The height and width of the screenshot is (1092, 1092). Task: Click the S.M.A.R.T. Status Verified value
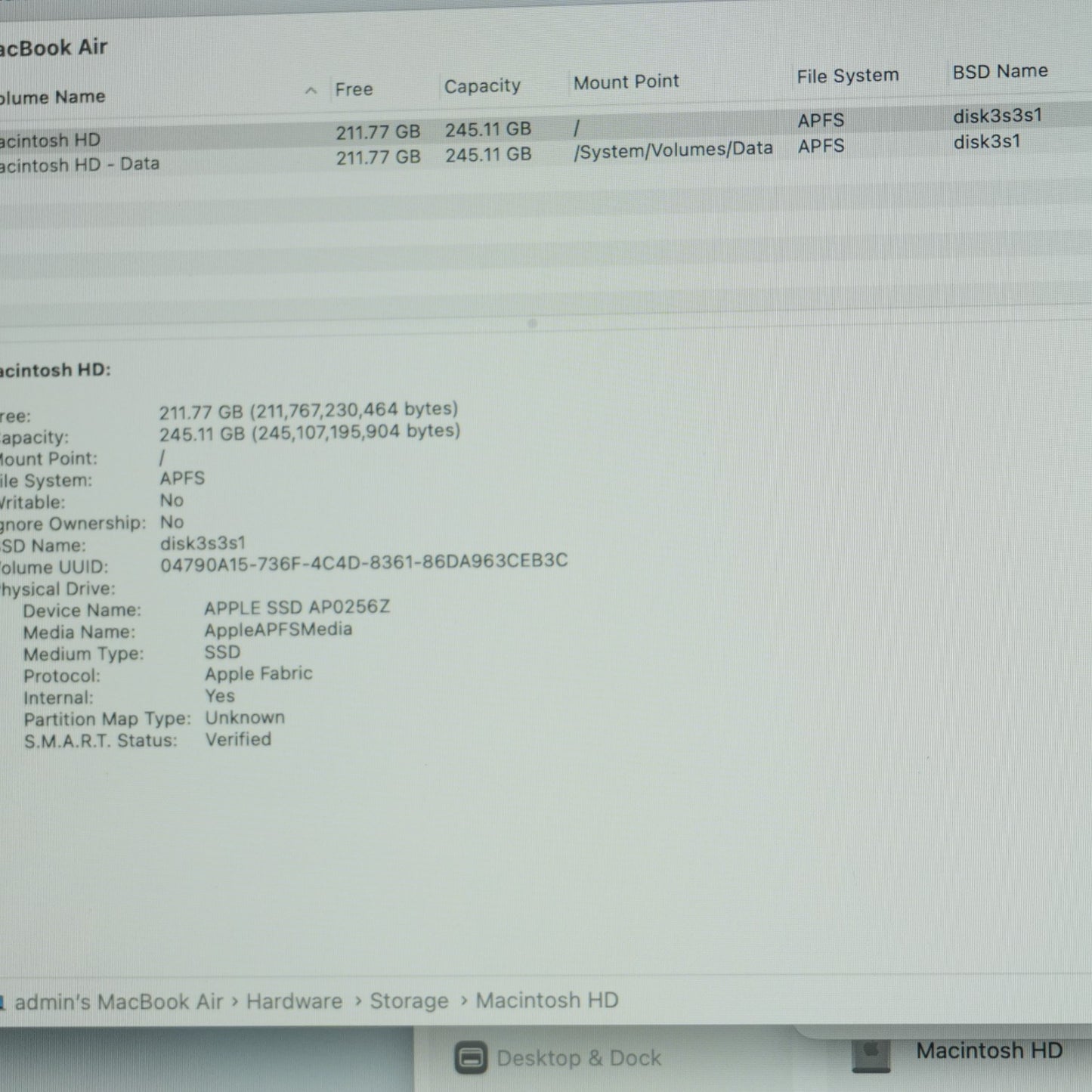tap(238, 739)
